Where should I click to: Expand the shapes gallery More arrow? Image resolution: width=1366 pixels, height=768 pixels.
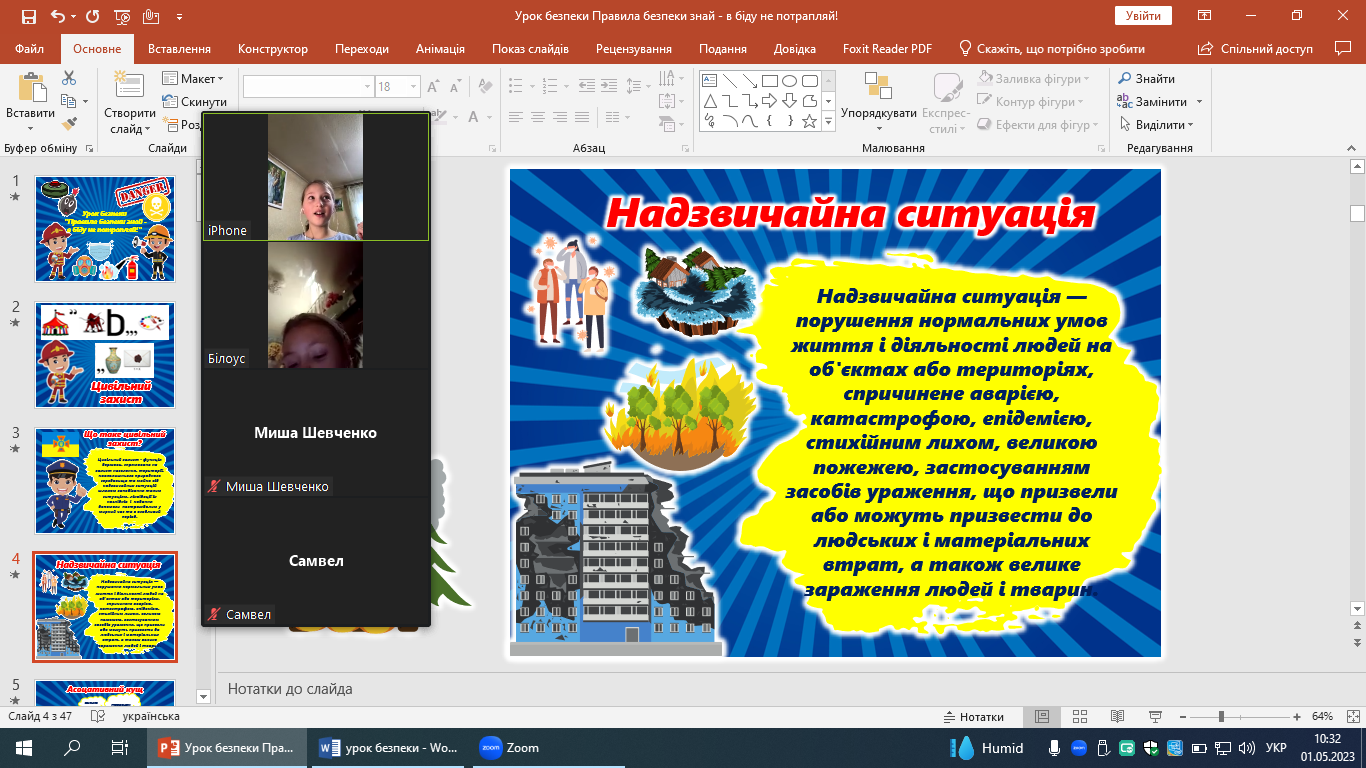829,121
